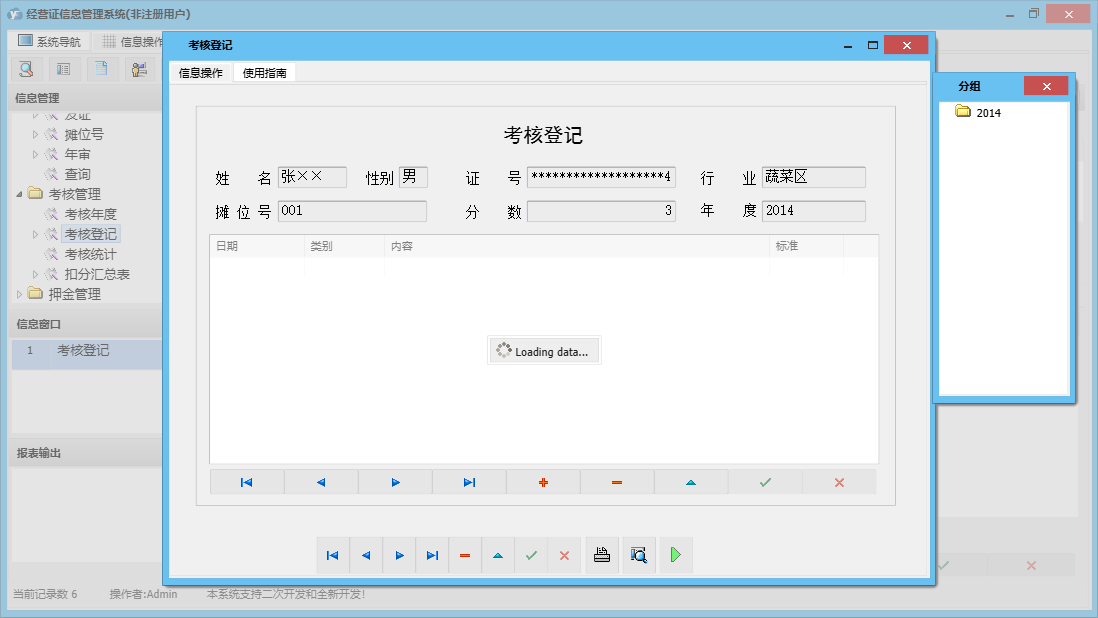Open the card view tool beside the magnifier
1098x618 pixels.
coord(62,69)
